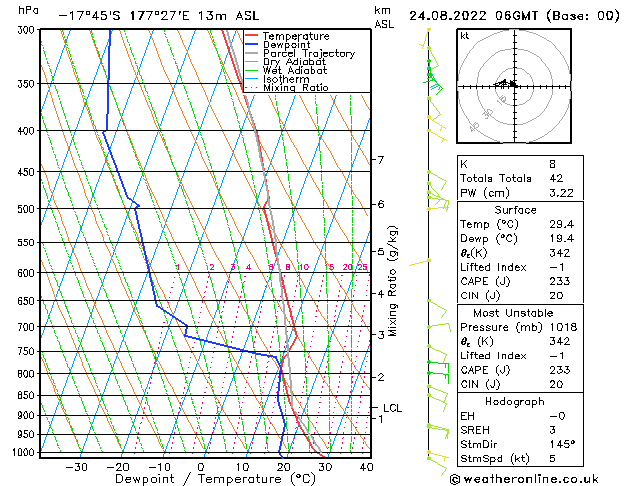Click the hodograph circular plot

(x=514, y=86)
